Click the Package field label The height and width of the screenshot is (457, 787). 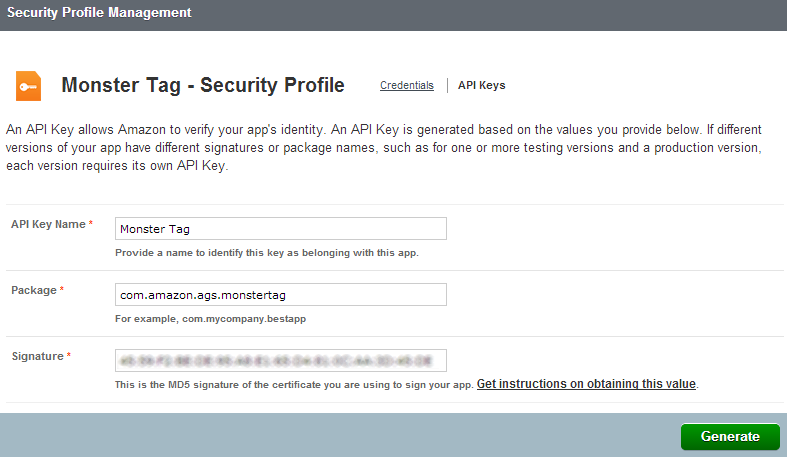tap(33, 290)
